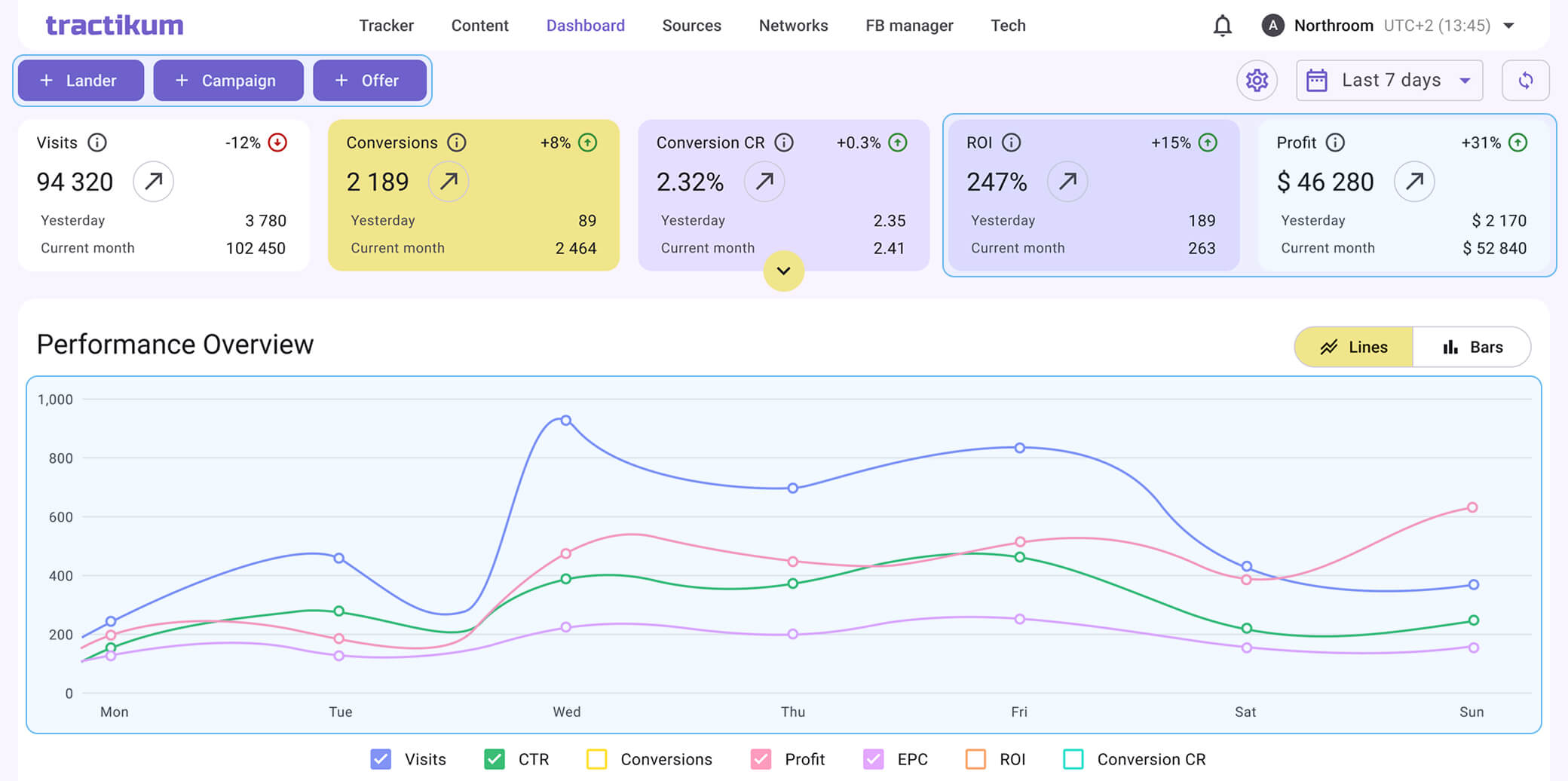The height and width of the screenshot is (781, 1568).
Task: Uncheck the Visits series checkbox
Action: [381, 759]
